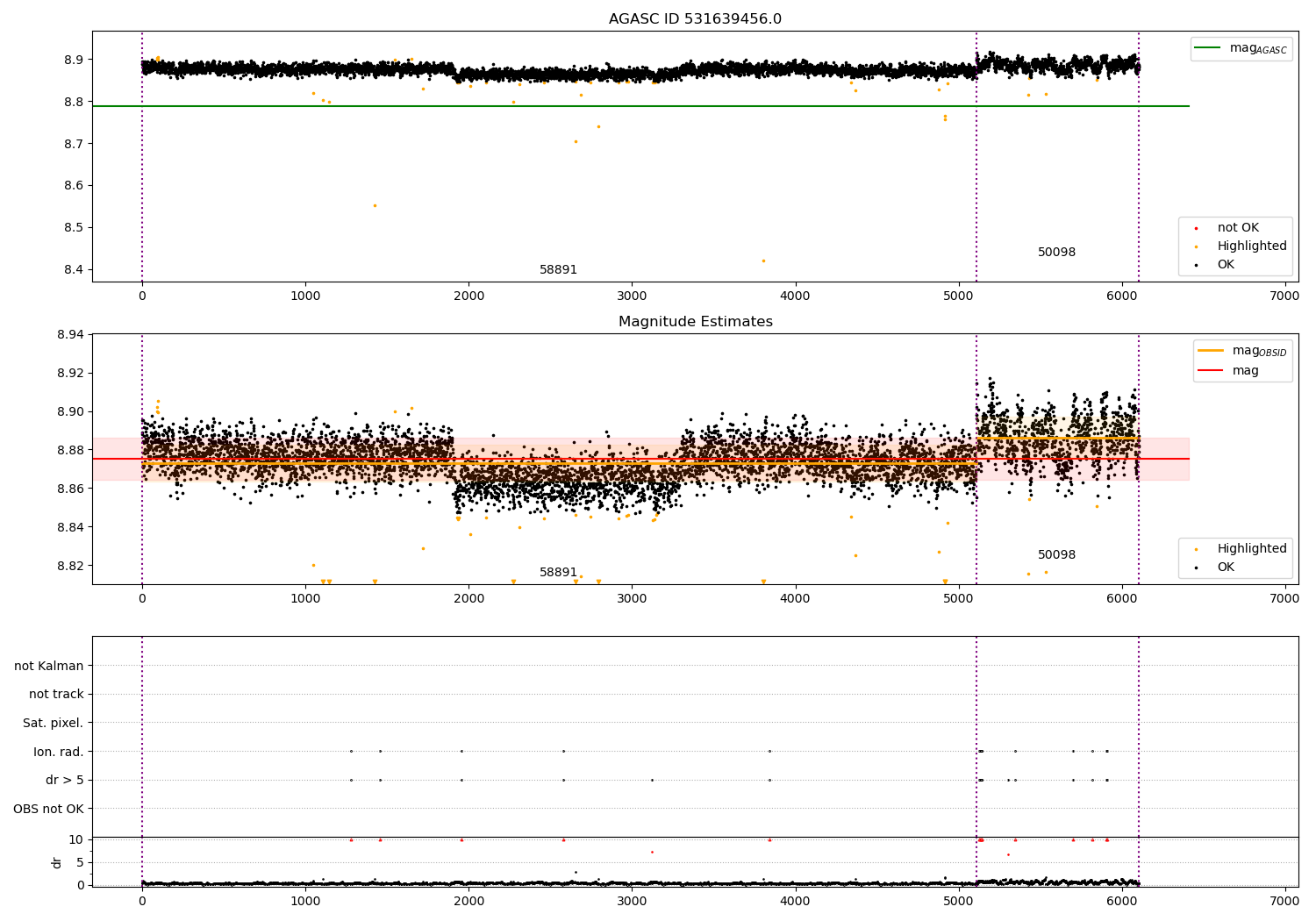The height and width of the screenshot is (921, 1316).
Task: Click the "50098" label in the top plot
Action: click(1056, 253)
